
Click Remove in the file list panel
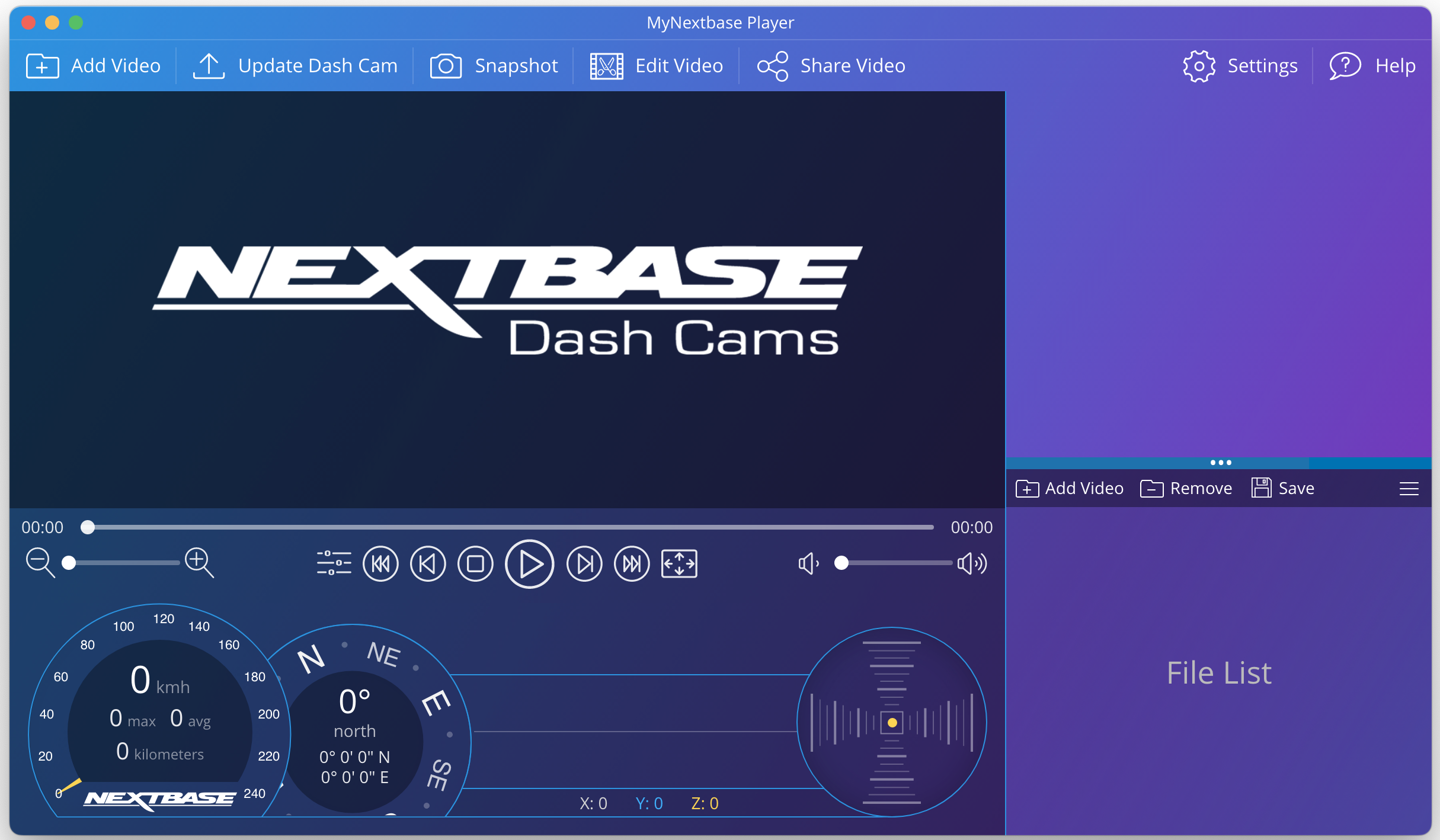click(x=1186, y=489)
